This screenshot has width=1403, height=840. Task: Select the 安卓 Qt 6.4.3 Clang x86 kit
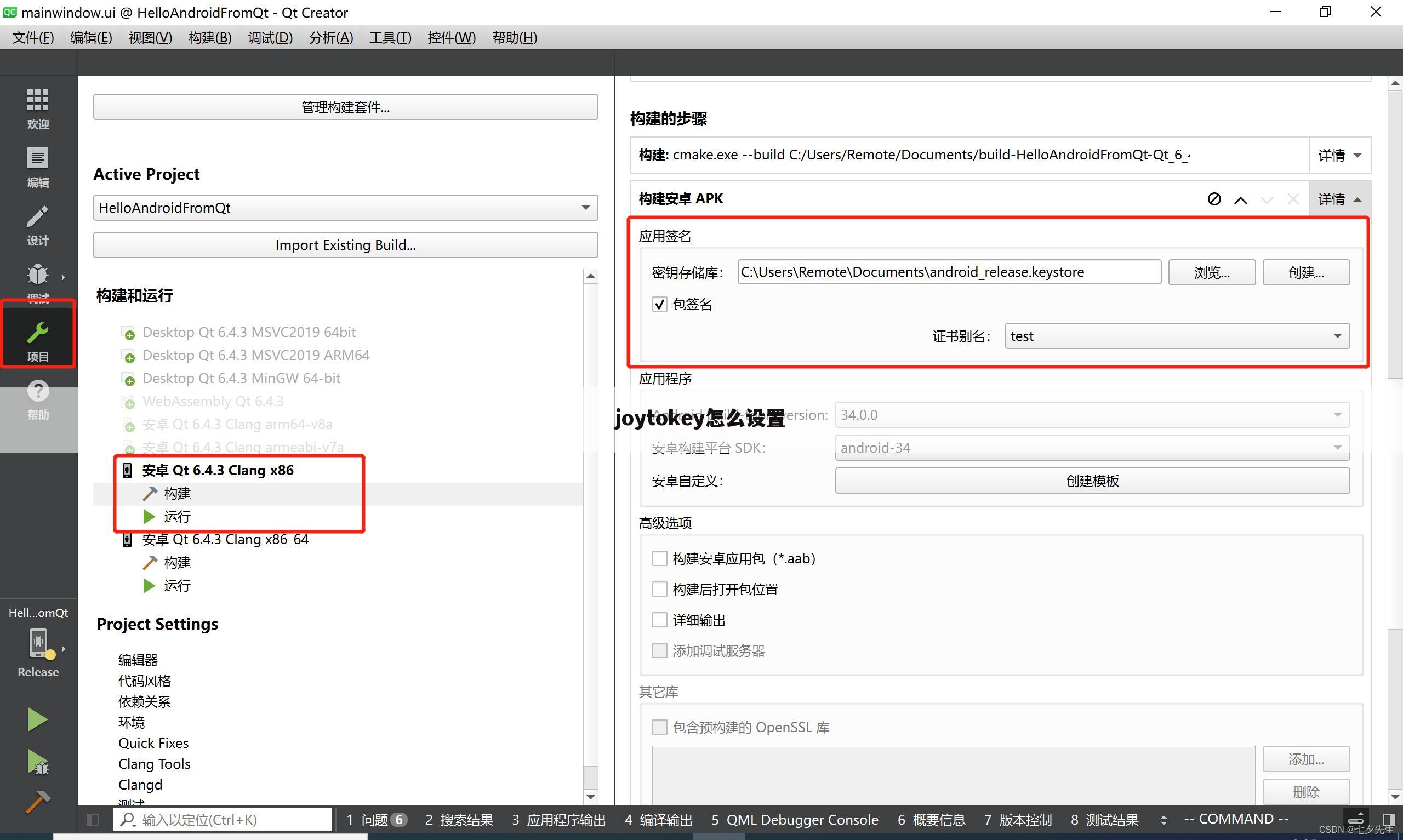[x=218, y=470]
